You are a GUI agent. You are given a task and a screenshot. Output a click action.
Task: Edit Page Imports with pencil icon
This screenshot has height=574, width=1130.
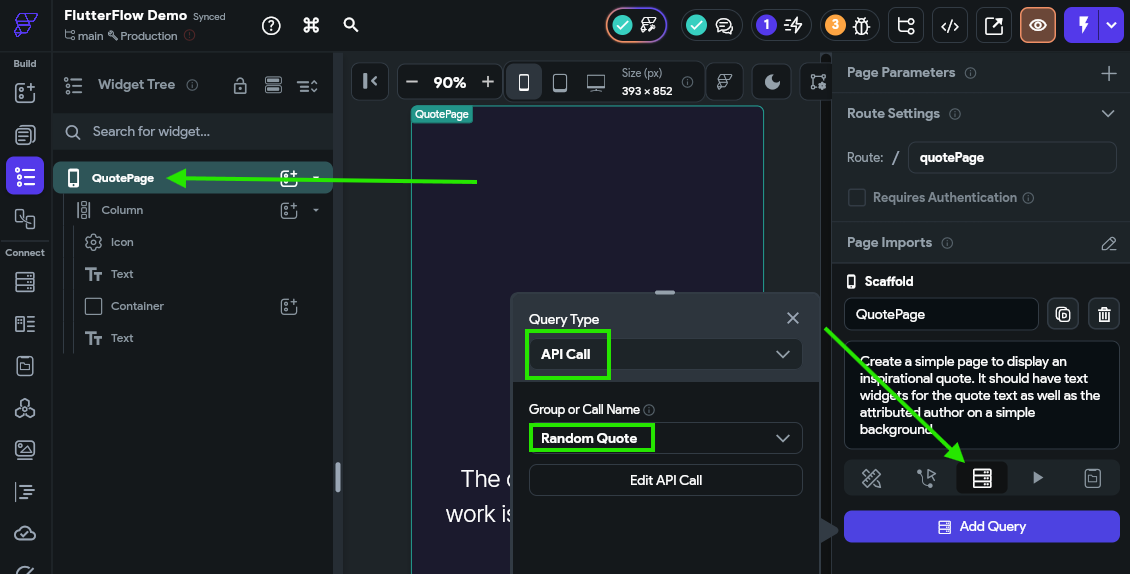coord(1108,244)
